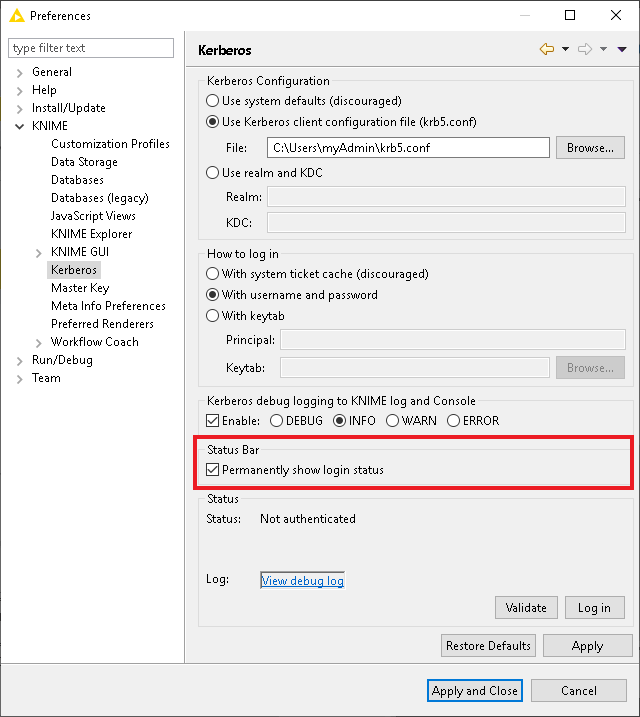
Task: Expand the Install/Update tree node
Action: [x=19, y=109]
